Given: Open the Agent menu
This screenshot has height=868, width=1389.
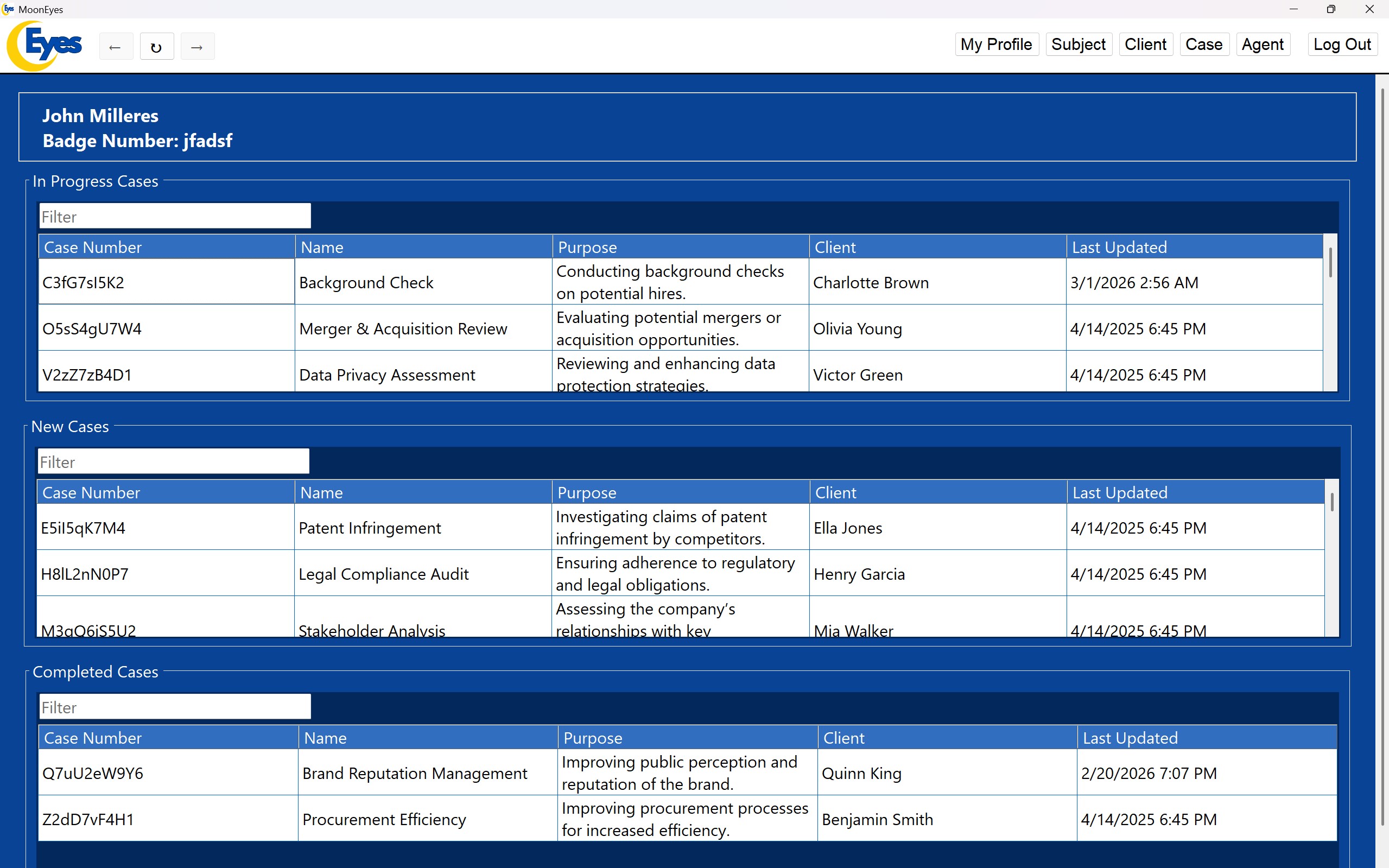Looking at the screenshot, I should coord(1262,44).
